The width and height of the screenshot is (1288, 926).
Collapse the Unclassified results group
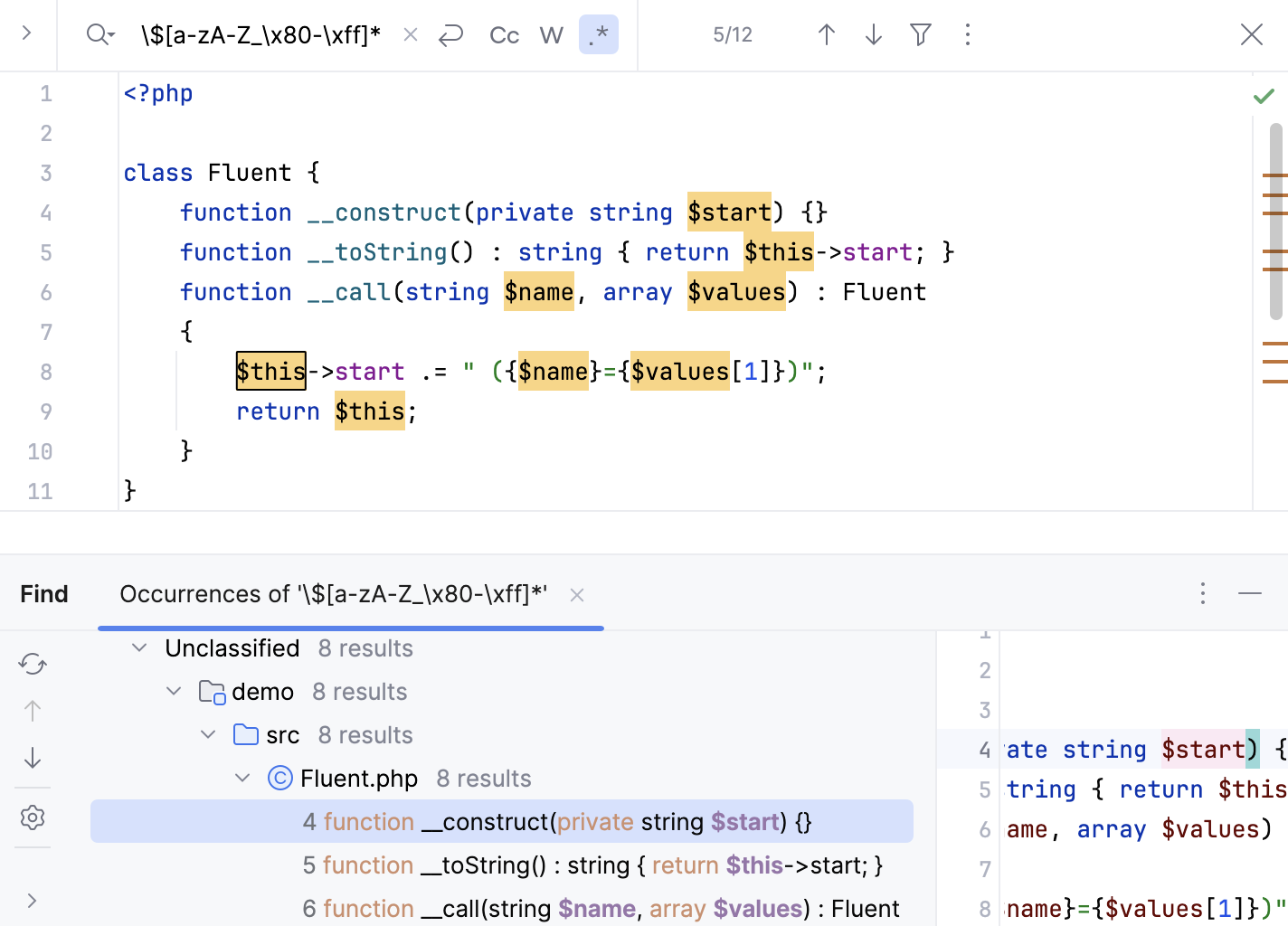tap(139, 647)
